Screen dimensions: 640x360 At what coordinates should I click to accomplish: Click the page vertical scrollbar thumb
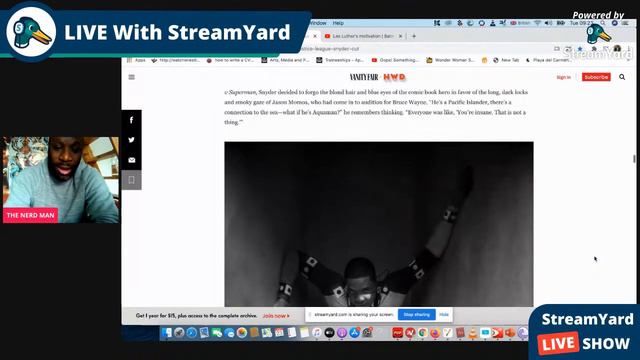pos(634,159)
